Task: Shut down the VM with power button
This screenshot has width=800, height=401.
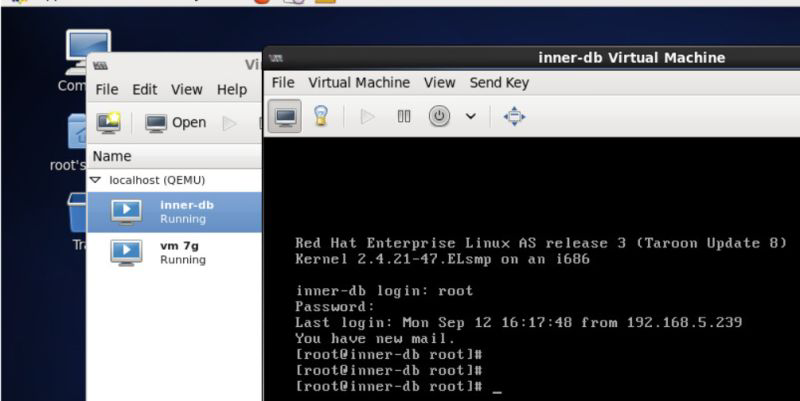Action: tap(439, 116)
